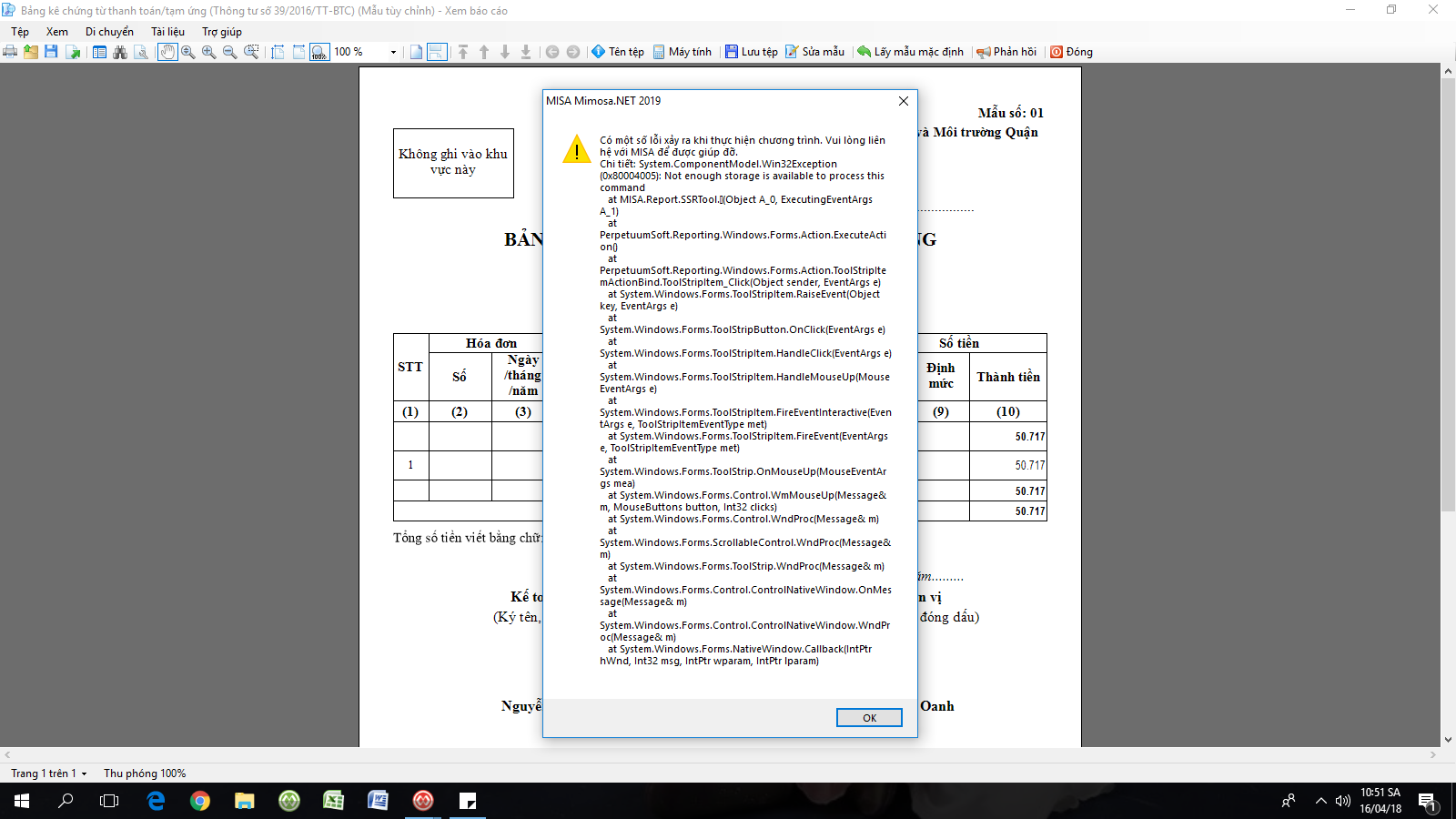Open the Di chuyển menu
The height and width of the screenshot is (819, 1456).
point(109,32)
